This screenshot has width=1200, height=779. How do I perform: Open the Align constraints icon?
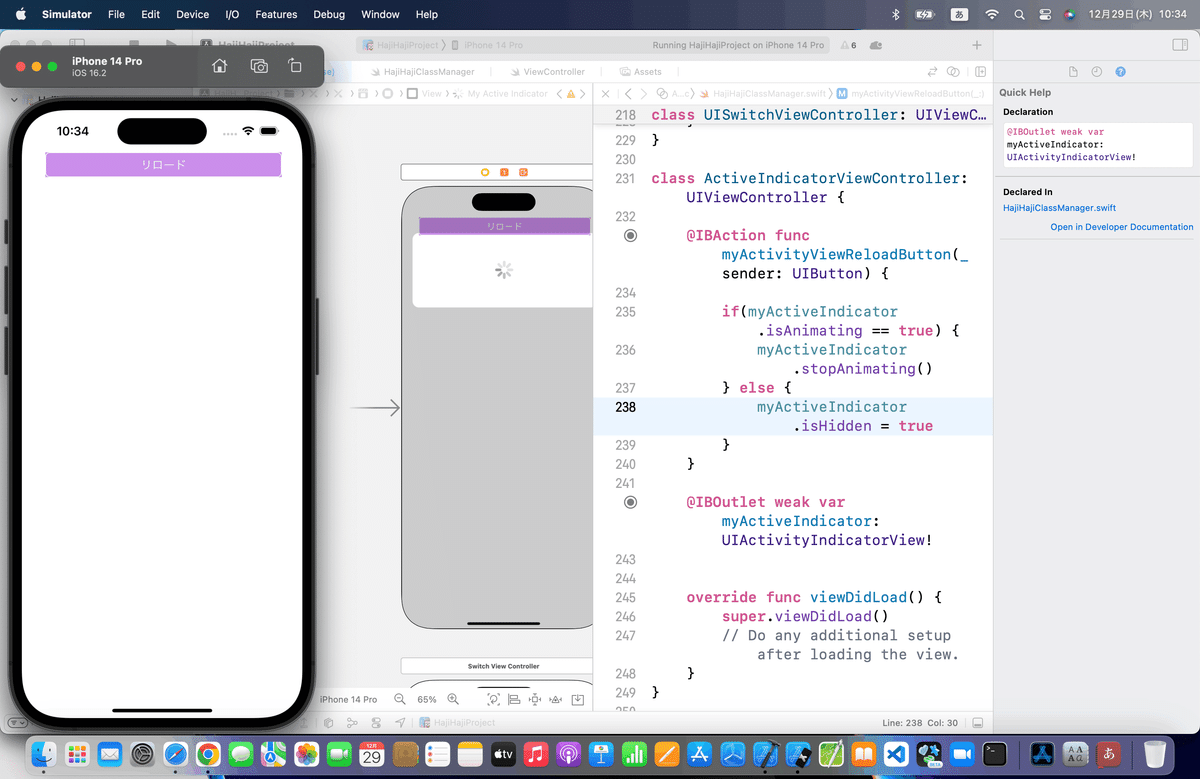pos(514,699)
